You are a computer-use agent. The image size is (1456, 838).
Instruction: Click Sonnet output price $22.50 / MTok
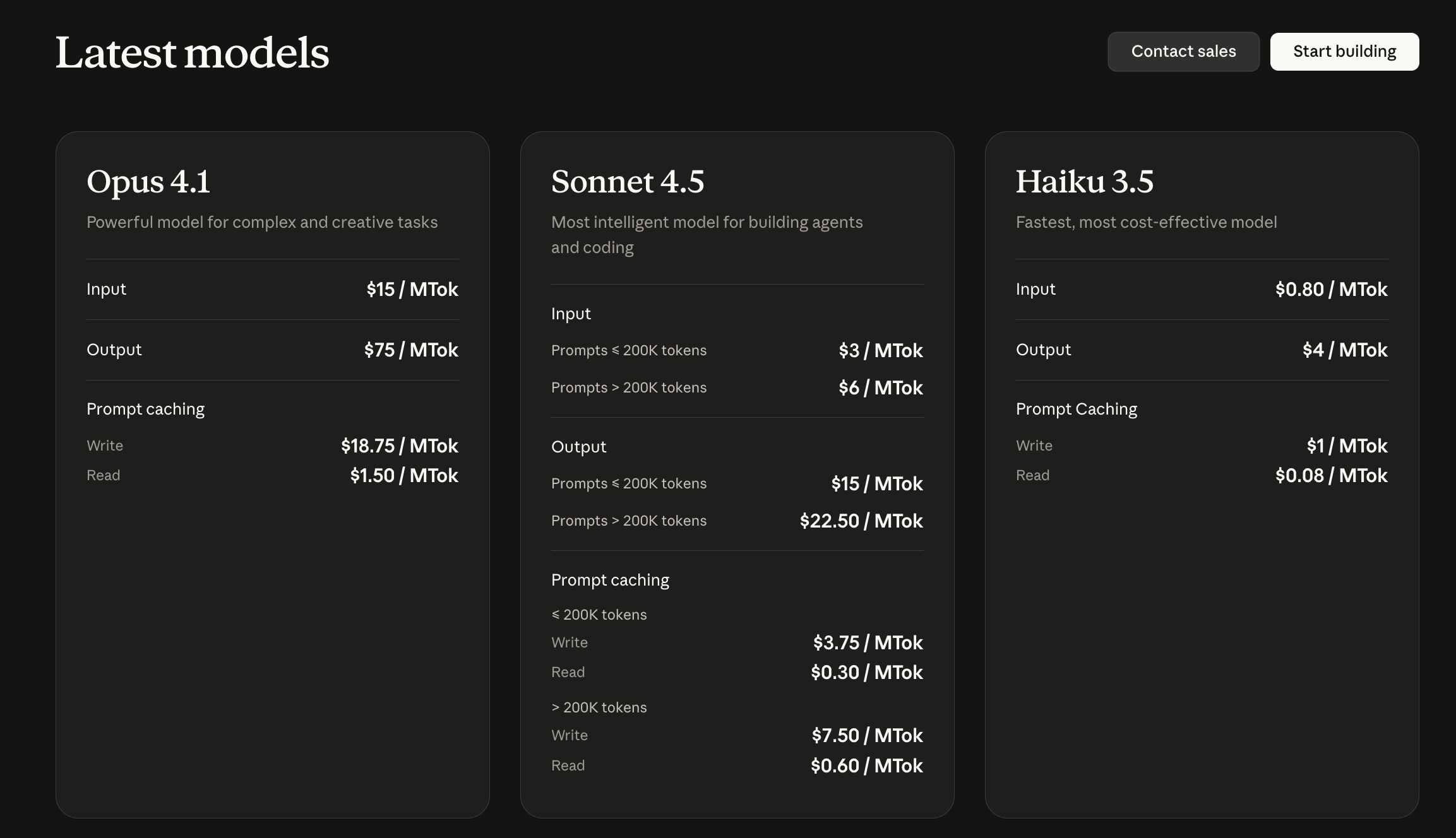coord(861,521)
